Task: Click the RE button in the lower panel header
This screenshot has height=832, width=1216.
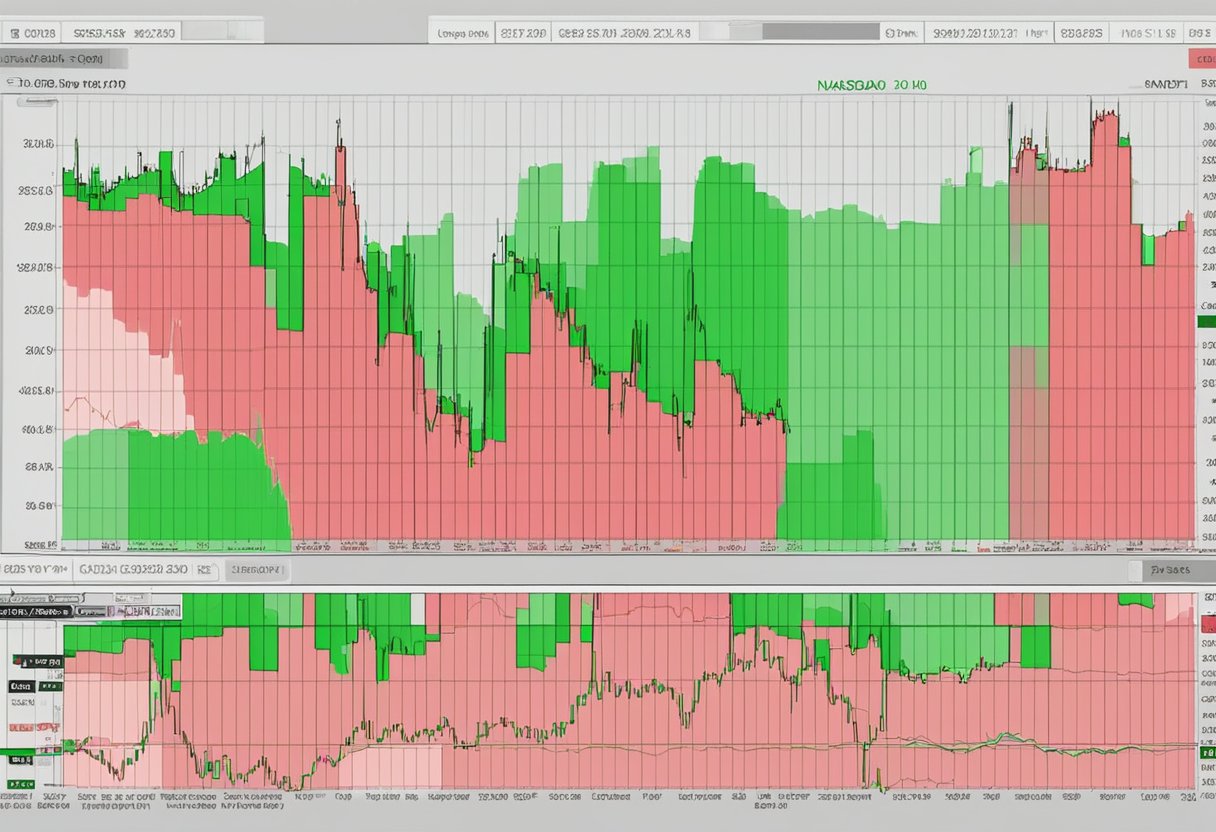Action: pyautogui.click(x=205, y=568)
